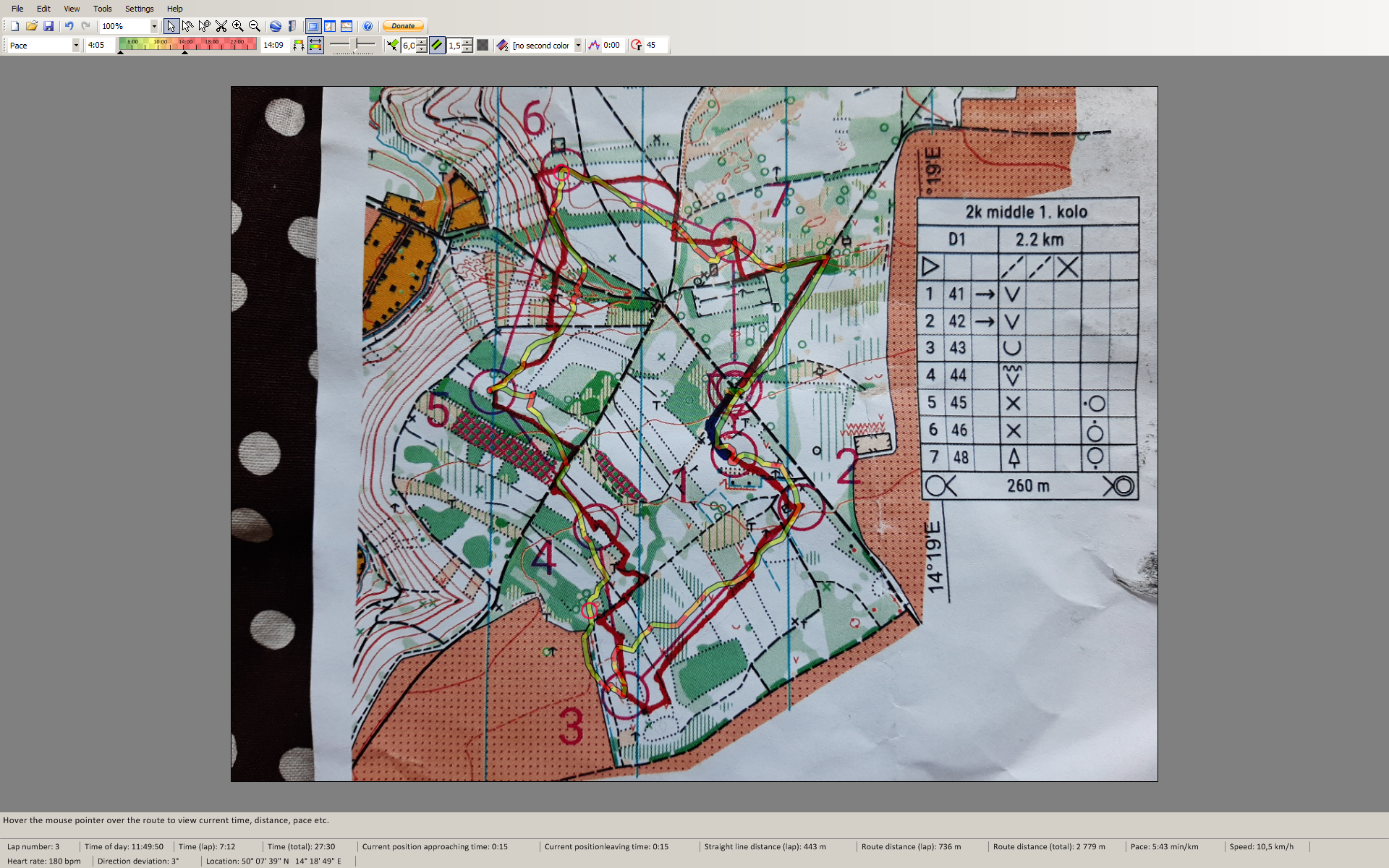Image resolution: width=1389 pixels, height=868 pixels.
Task: Click the pace gradient color bar
Action: point(187,43)
